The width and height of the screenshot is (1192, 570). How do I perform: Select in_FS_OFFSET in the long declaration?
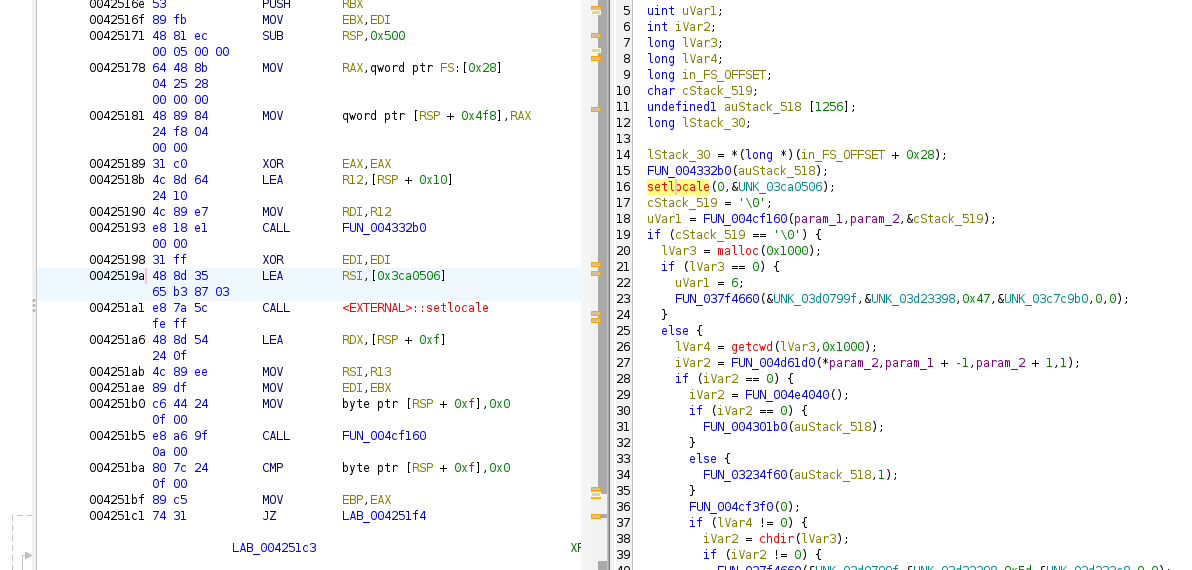tap(724, 74)
